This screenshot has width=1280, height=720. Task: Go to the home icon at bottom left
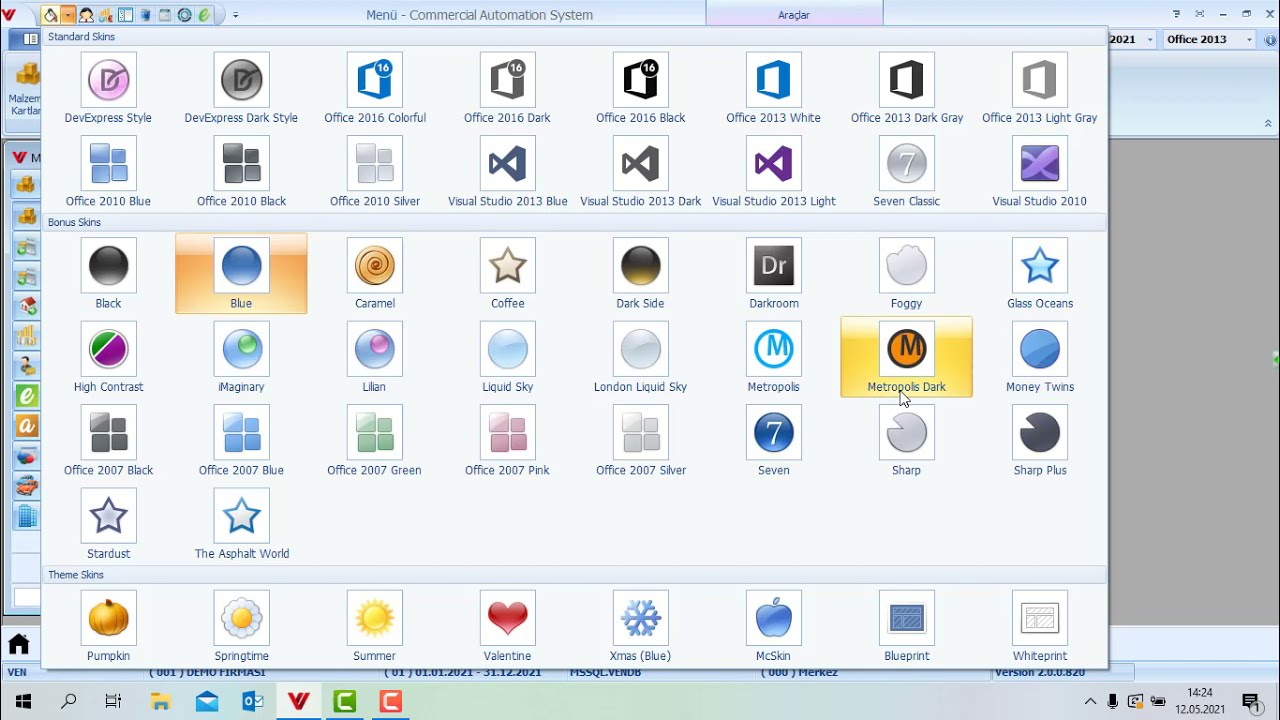click(x=19, y=643)
